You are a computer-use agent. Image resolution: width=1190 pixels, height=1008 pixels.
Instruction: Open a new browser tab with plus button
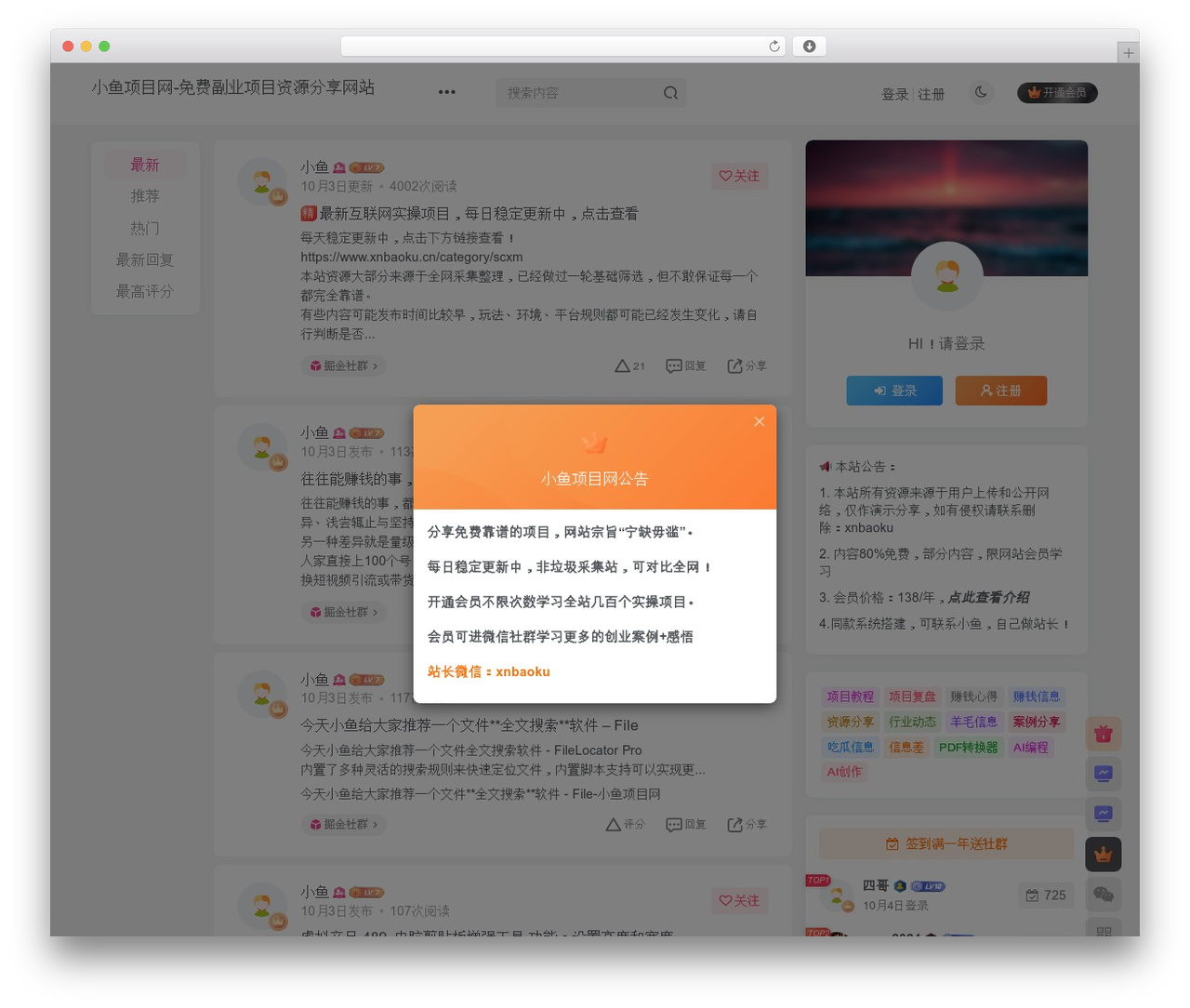[x=1129, y=53]
